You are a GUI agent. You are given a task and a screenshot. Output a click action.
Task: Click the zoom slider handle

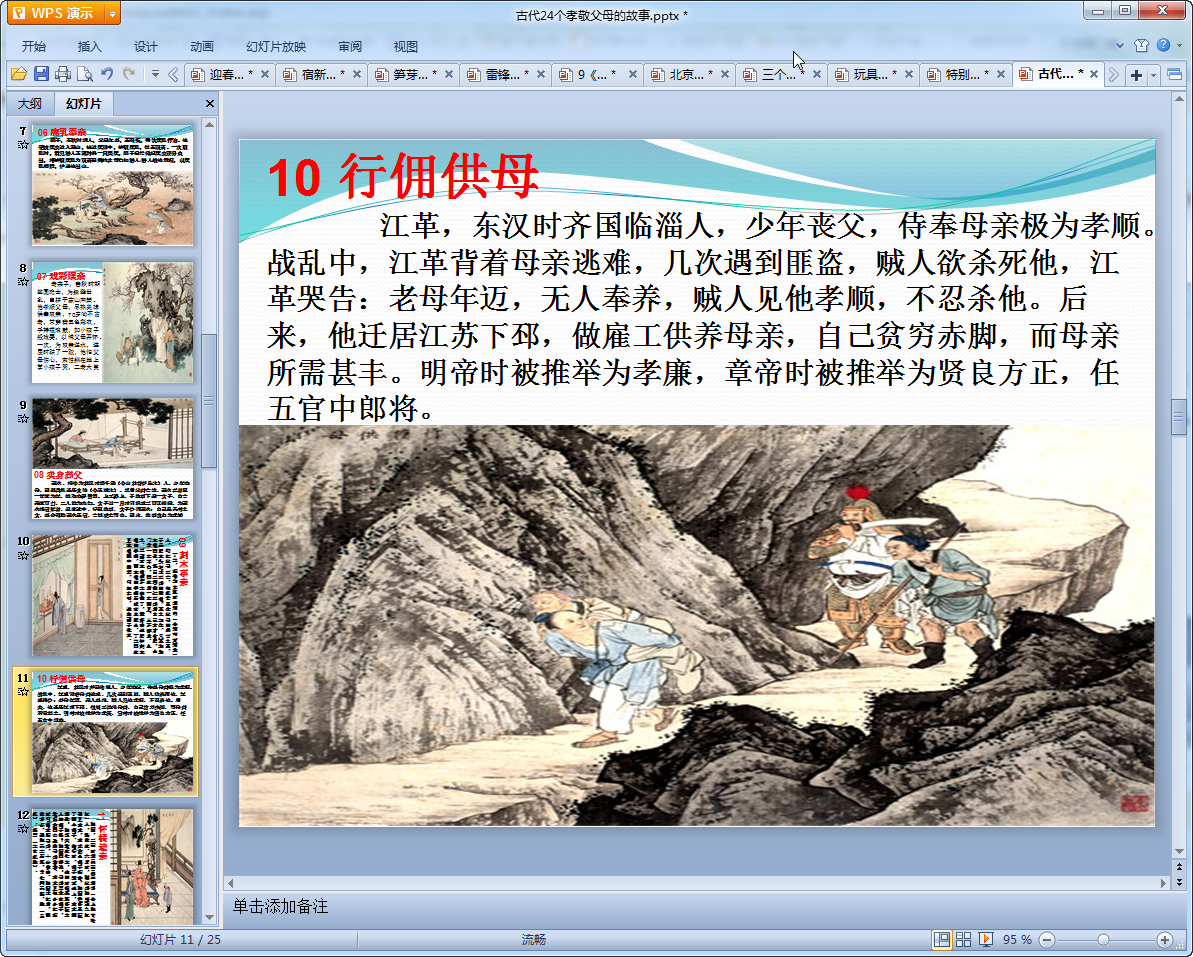(1103, 940)
